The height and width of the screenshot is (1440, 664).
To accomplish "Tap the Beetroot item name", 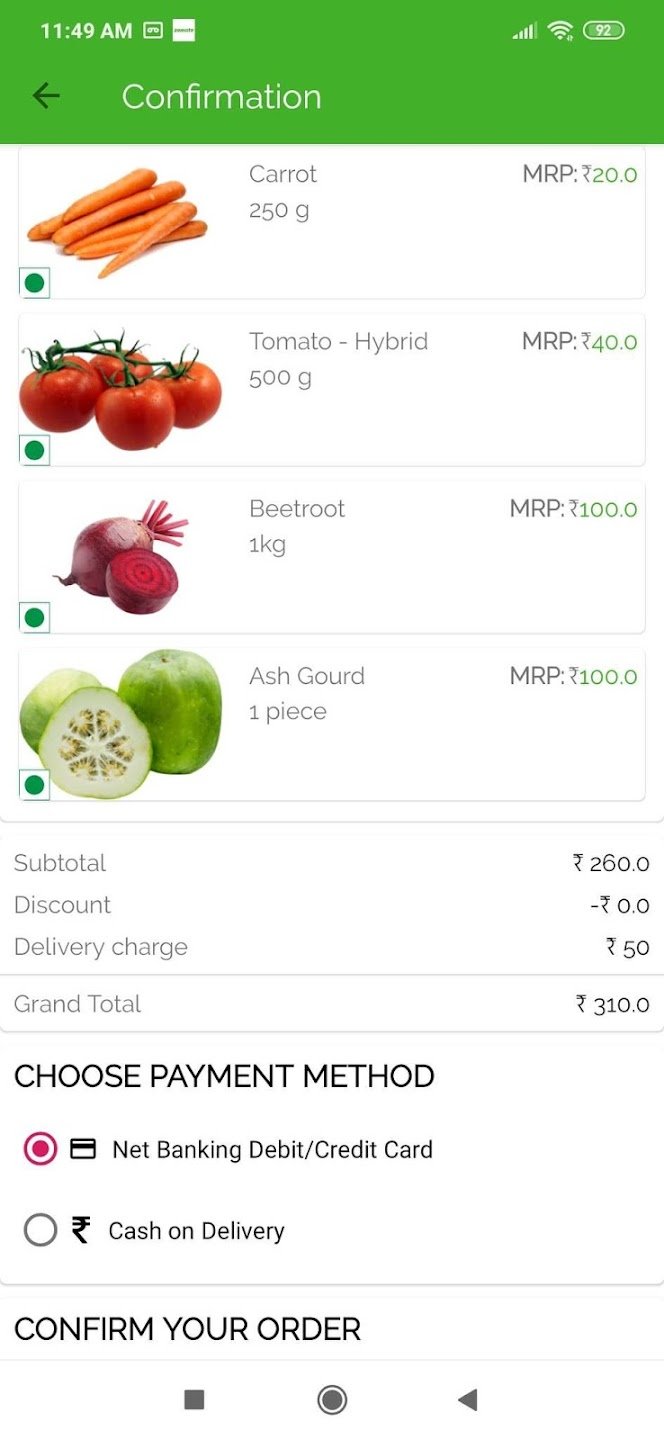I will (x=297, y=508).
